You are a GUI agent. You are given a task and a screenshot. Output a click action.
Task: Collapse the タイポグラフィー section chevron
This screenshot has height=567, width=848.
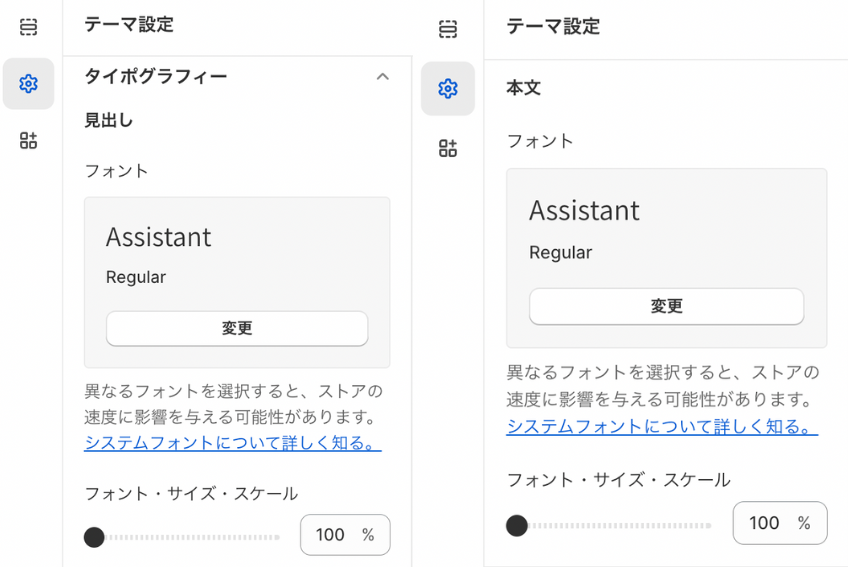(x=382, y=77)
